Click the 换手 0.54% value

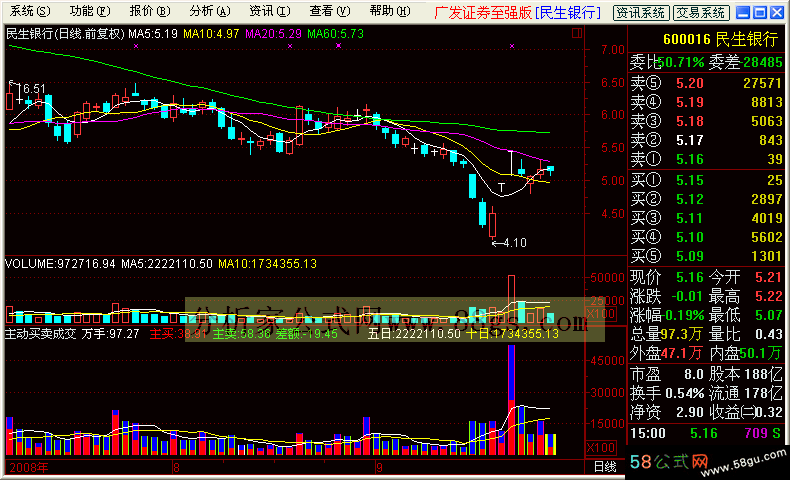click(684, 393)
